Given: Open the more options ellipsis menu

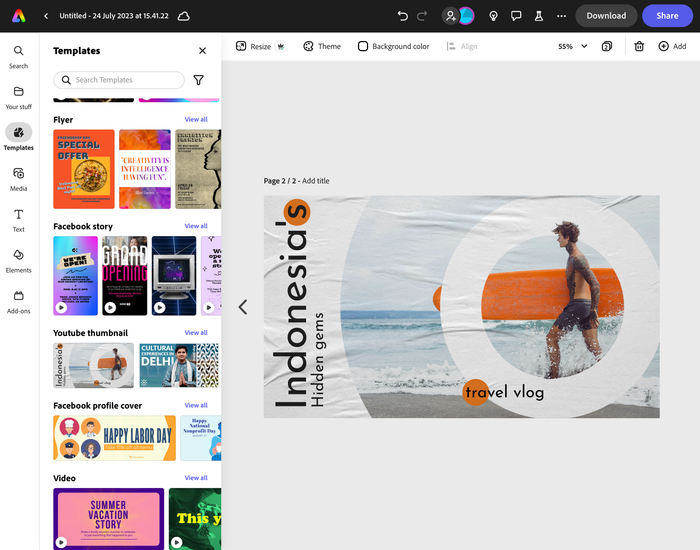Looking at the screenshot, I should click(561, 16).
